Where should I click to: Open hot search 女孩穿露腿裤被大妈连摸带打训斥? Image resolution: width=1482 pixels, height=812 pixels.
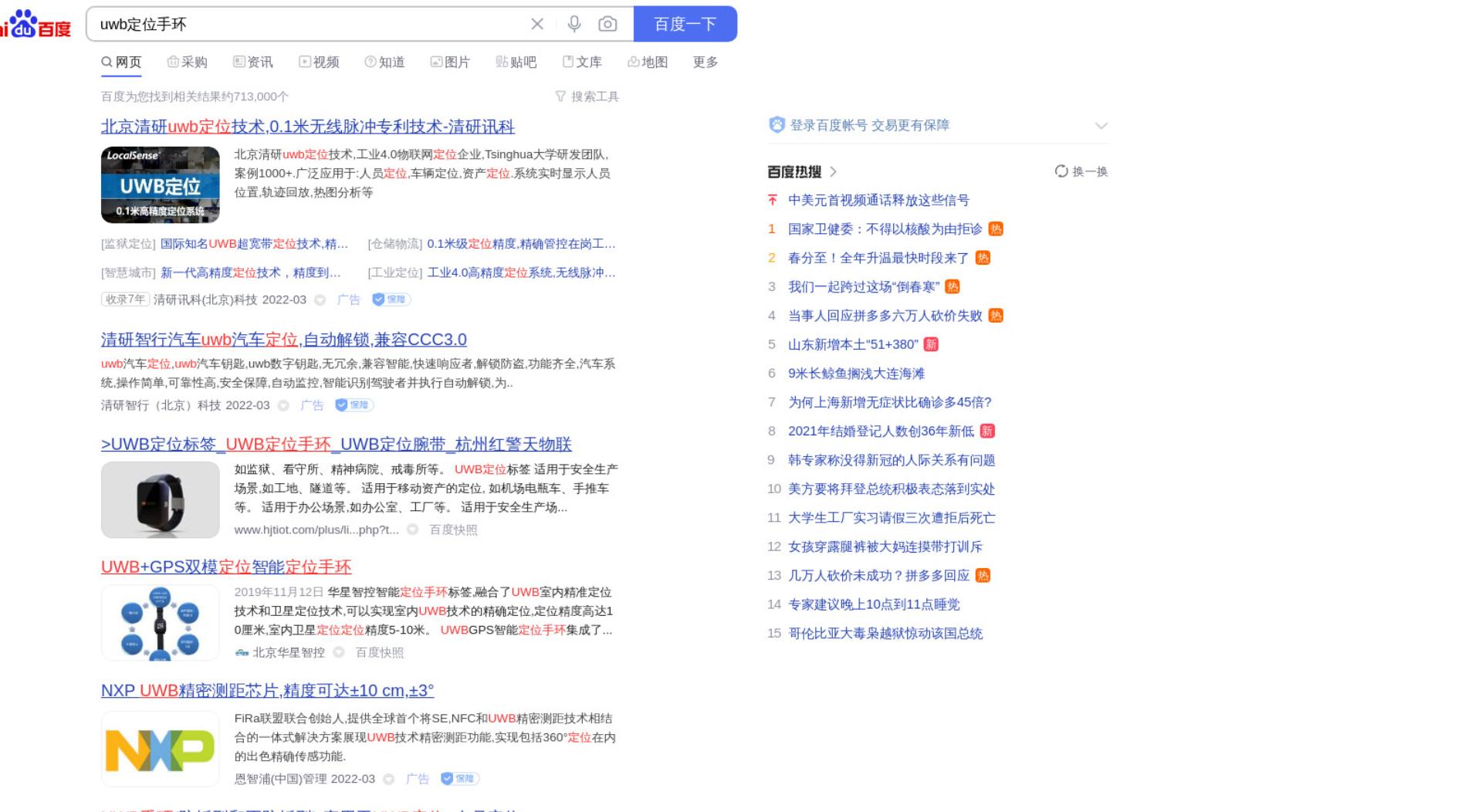click(x=885, y=546)
